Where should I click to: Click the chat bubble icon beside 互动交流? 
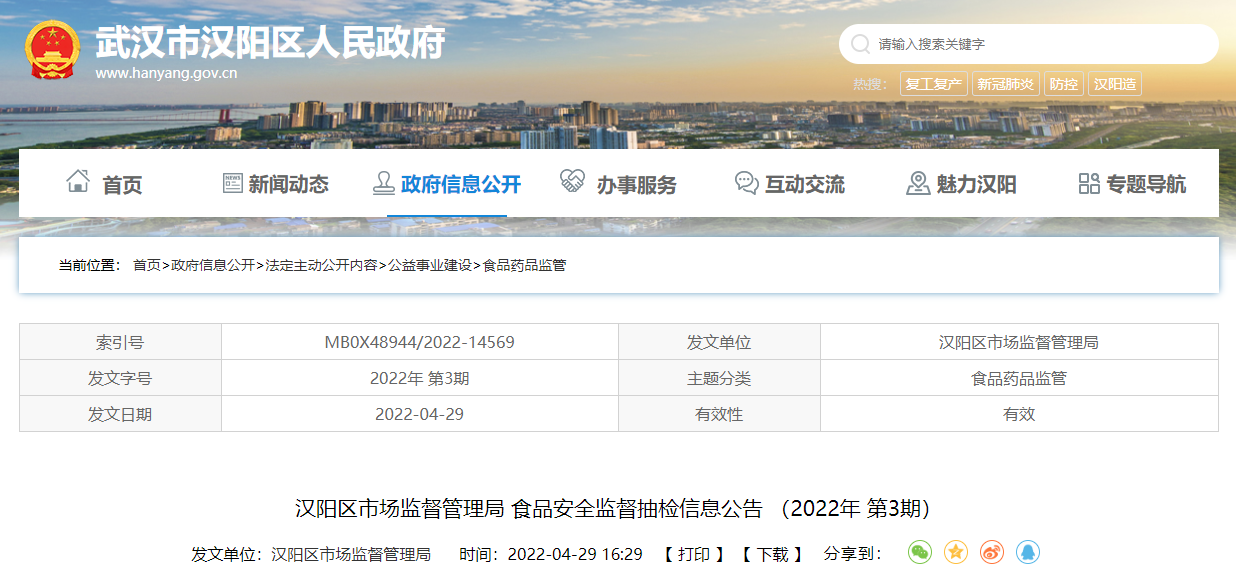click(x=746, y=183)
